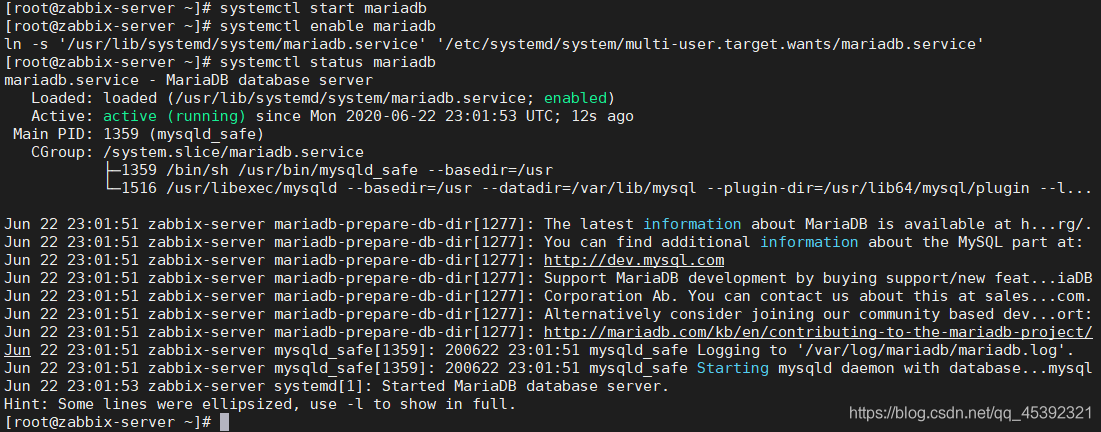Click the 'mariadb.service - MariaDB database server' header

coord(188,81)
